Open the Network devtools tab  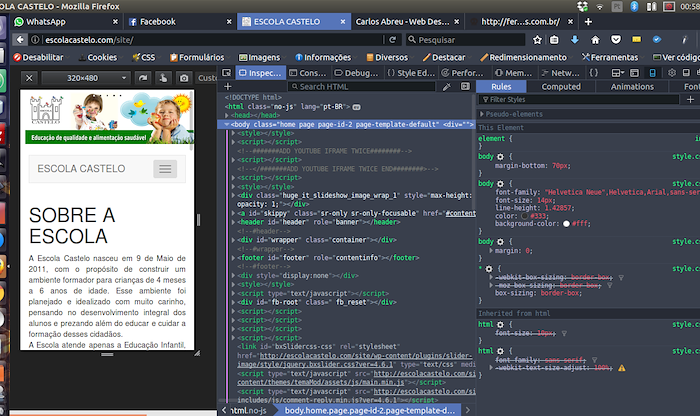point(561,73)
